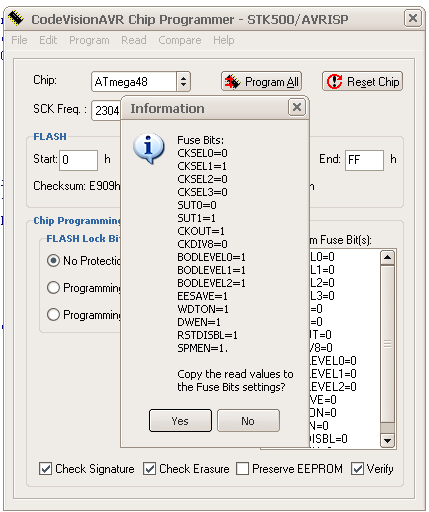Click the BODLEVEL2=1 fuse bit text
The height and width of the screenshot is (512, 429).
click(211, 283)
